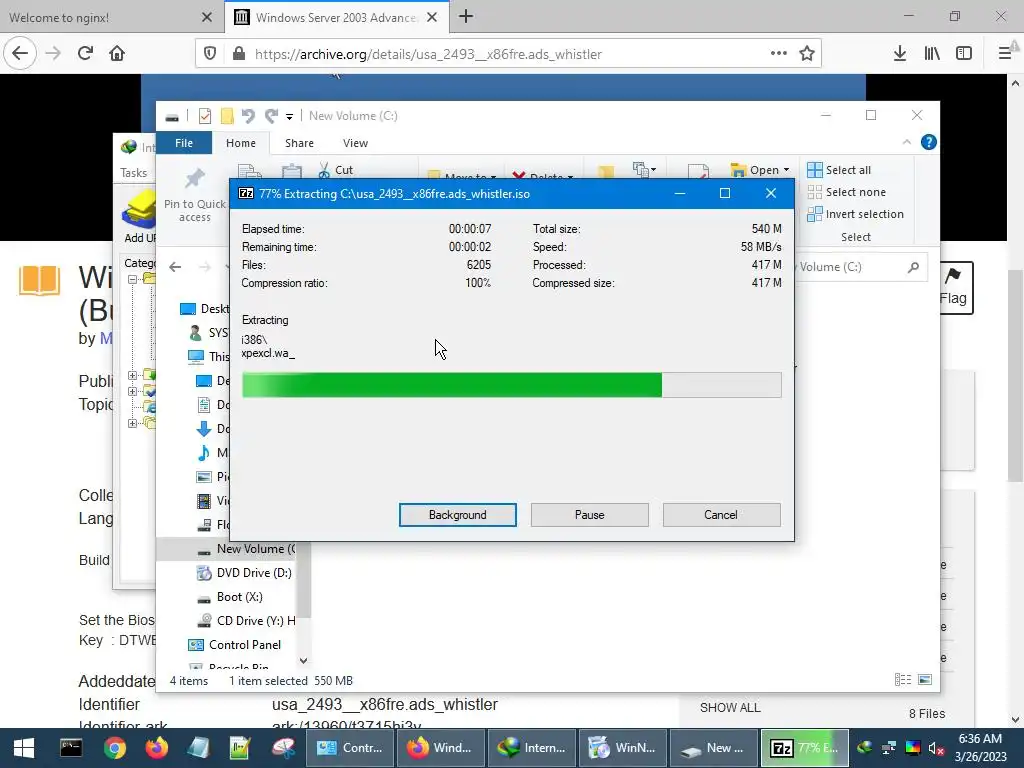Image resolution: width=1024 pixels, height=768 pixels.
Task: Open Firefox library icon
Action: [x=932, y=54]
